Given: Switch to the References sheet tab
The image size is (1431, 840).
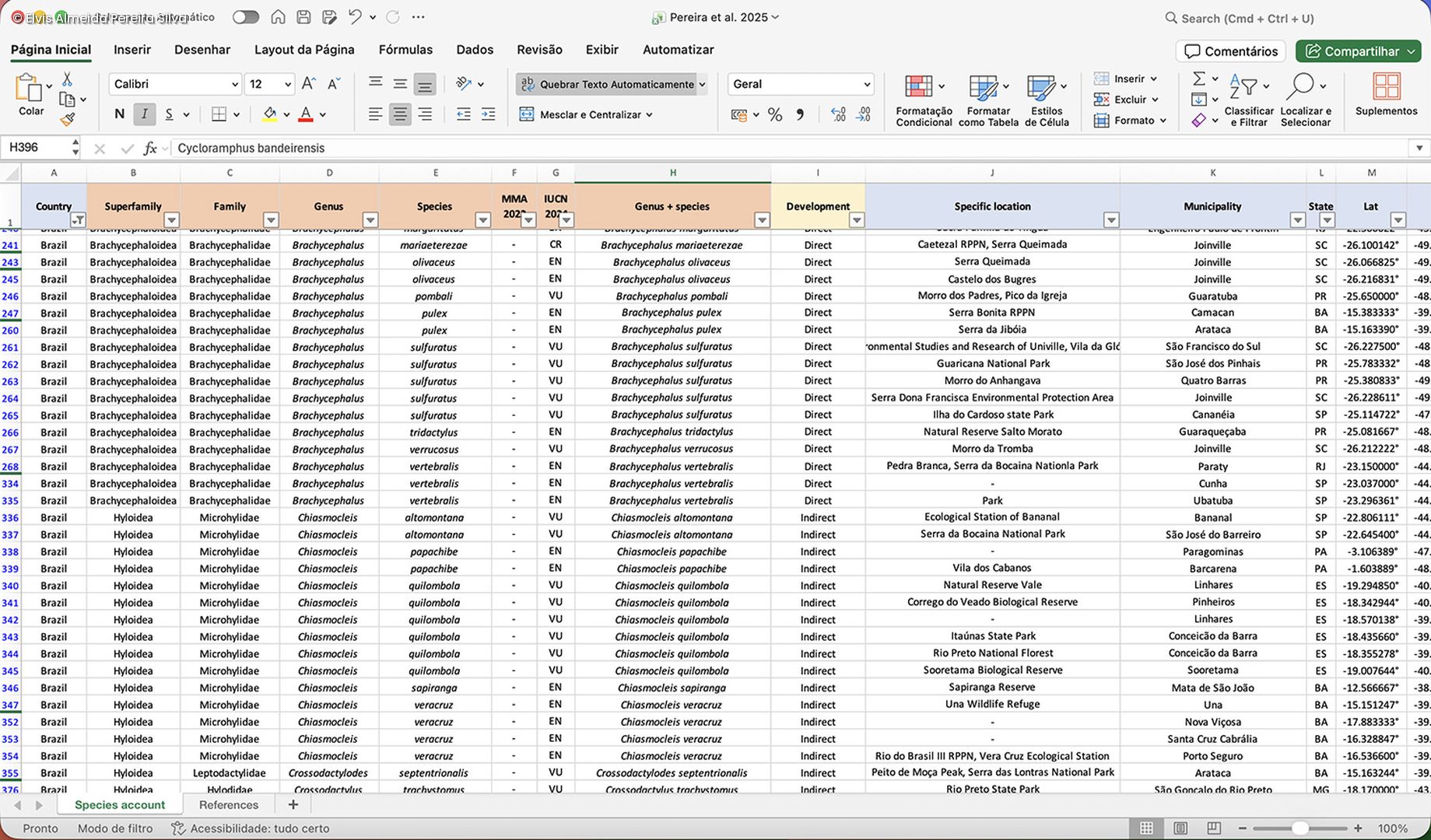Looking at the screenshot, I should point(228,805).
